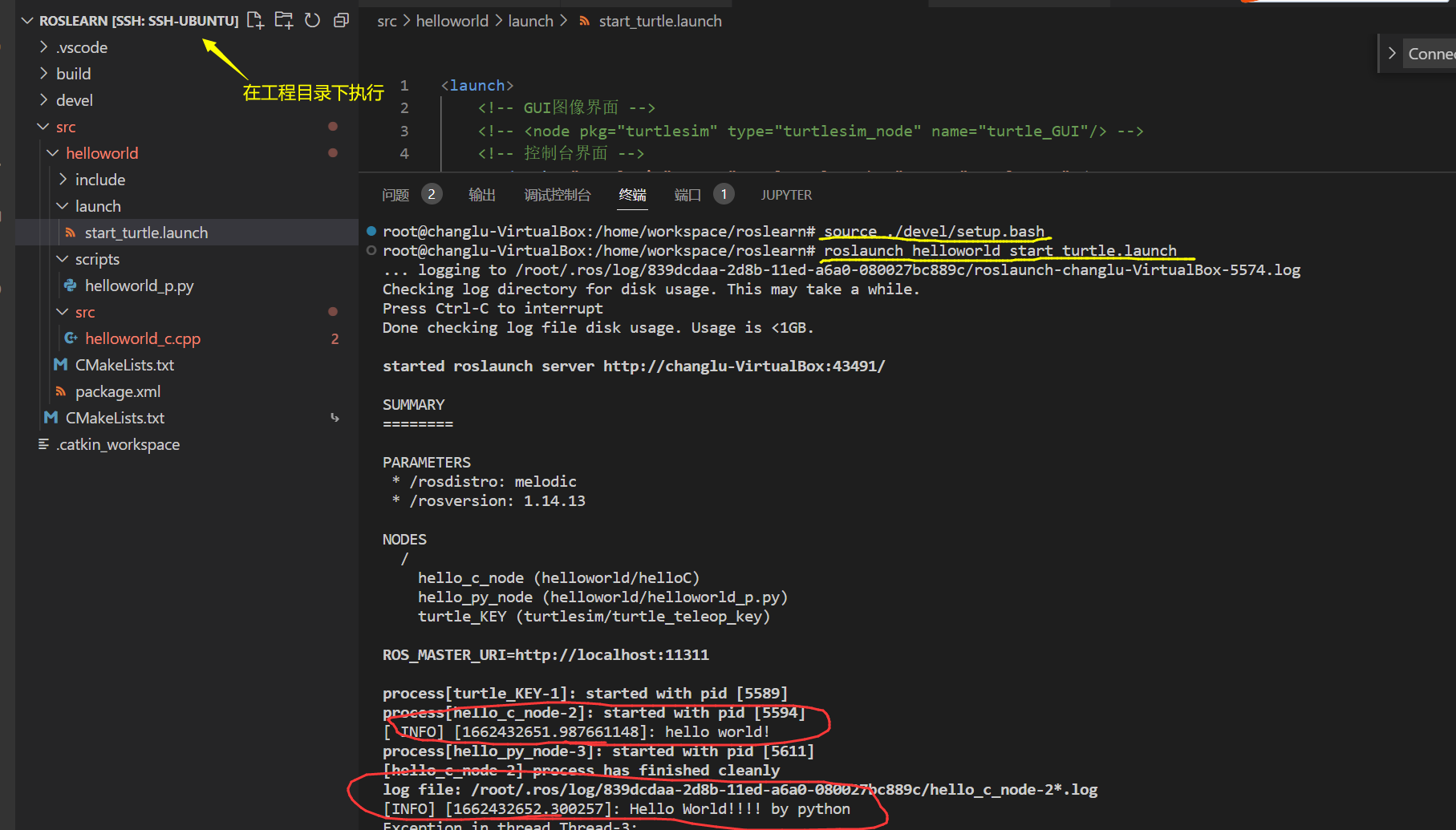
Task: Switch to the 问题 (Problems) panel tab
Action: pyautogui.click(x=395, y=195)
